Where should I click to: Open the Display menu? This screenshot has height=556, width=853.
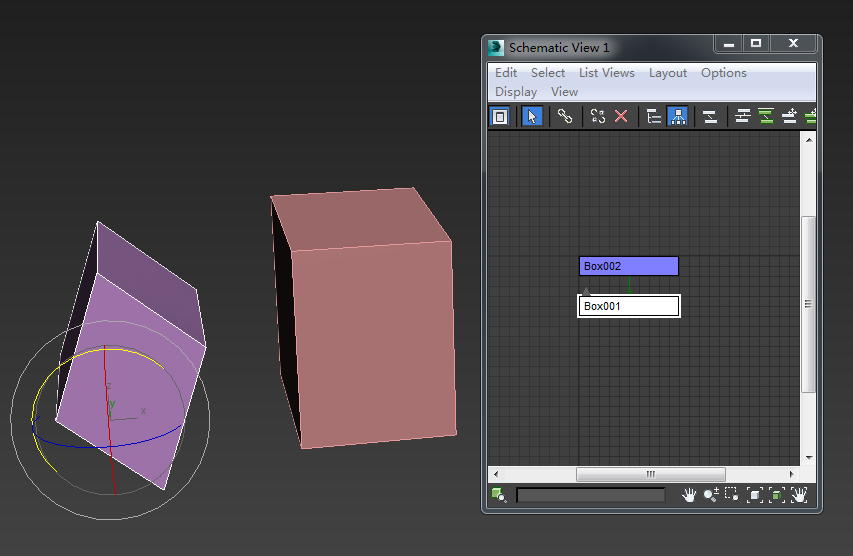click(516, 92)
